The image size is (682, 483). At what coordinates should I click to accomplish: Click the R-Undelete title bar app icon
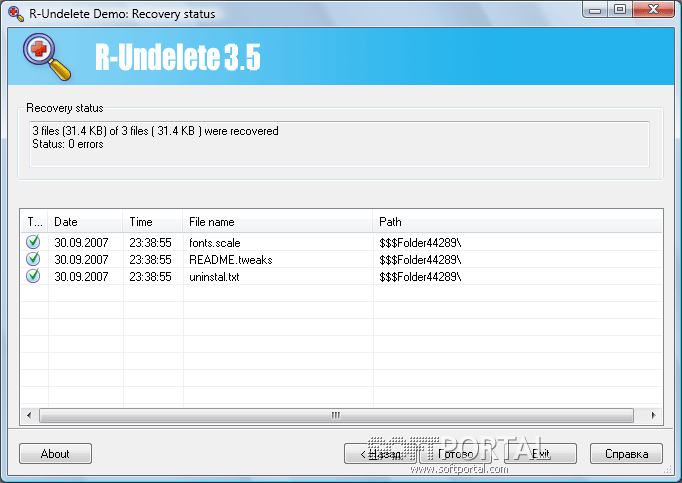point(16,13)
